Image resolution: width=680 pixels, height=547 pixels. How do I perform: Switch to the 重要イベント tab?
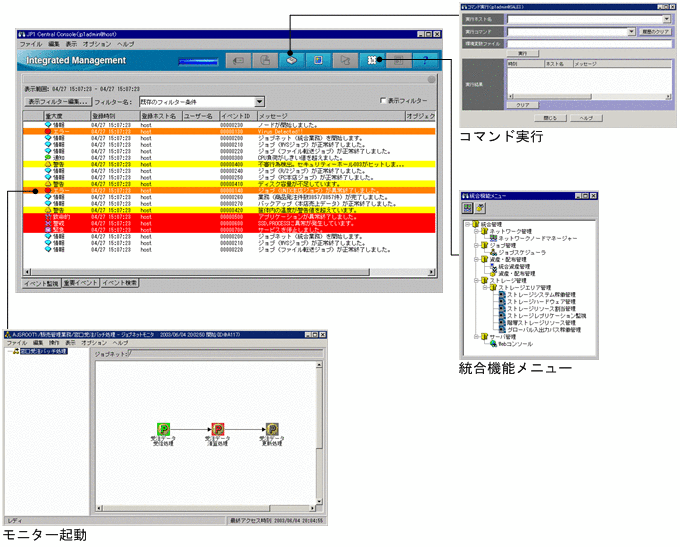coord(81,284)
